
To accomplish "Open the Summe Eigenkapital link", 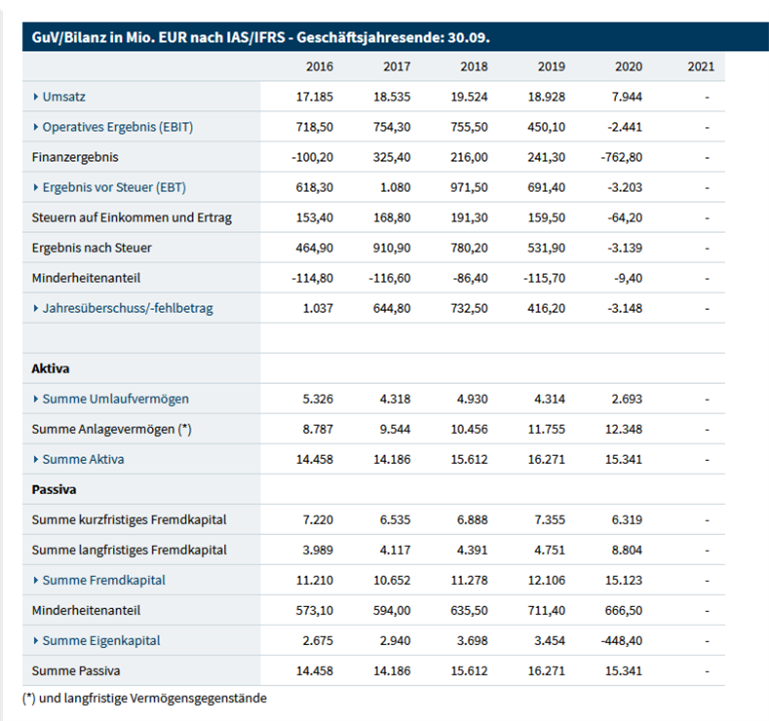I will tap(101, 641).
